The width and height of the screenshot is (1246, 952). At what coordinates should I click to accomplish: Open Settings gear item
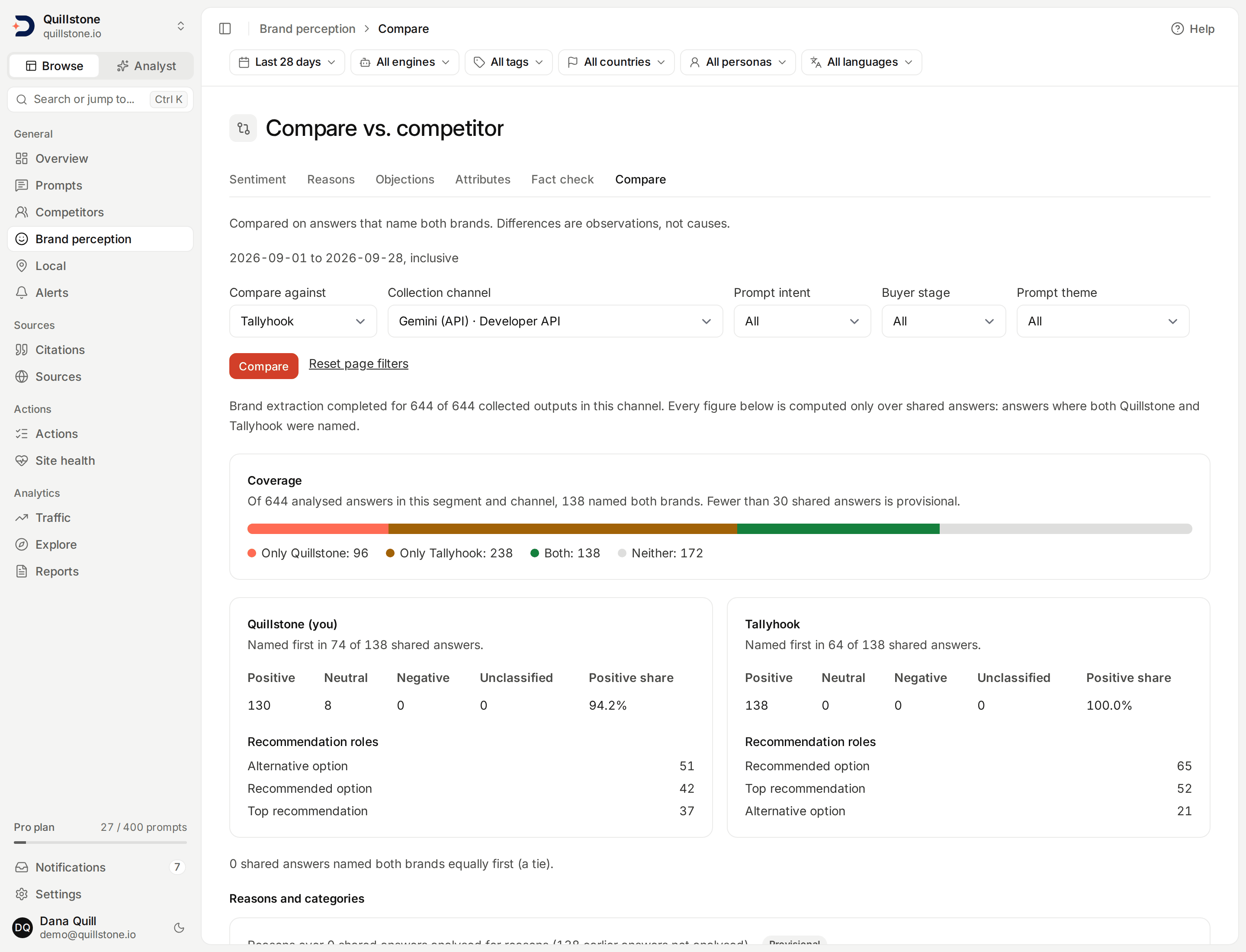click(100, 894)
